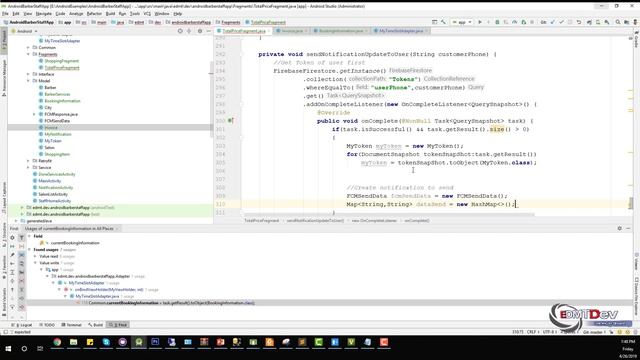Switch to the BookingInformation.java editor tab
The height and width of the screenshot is (360, 640).
tap(340, 31)
